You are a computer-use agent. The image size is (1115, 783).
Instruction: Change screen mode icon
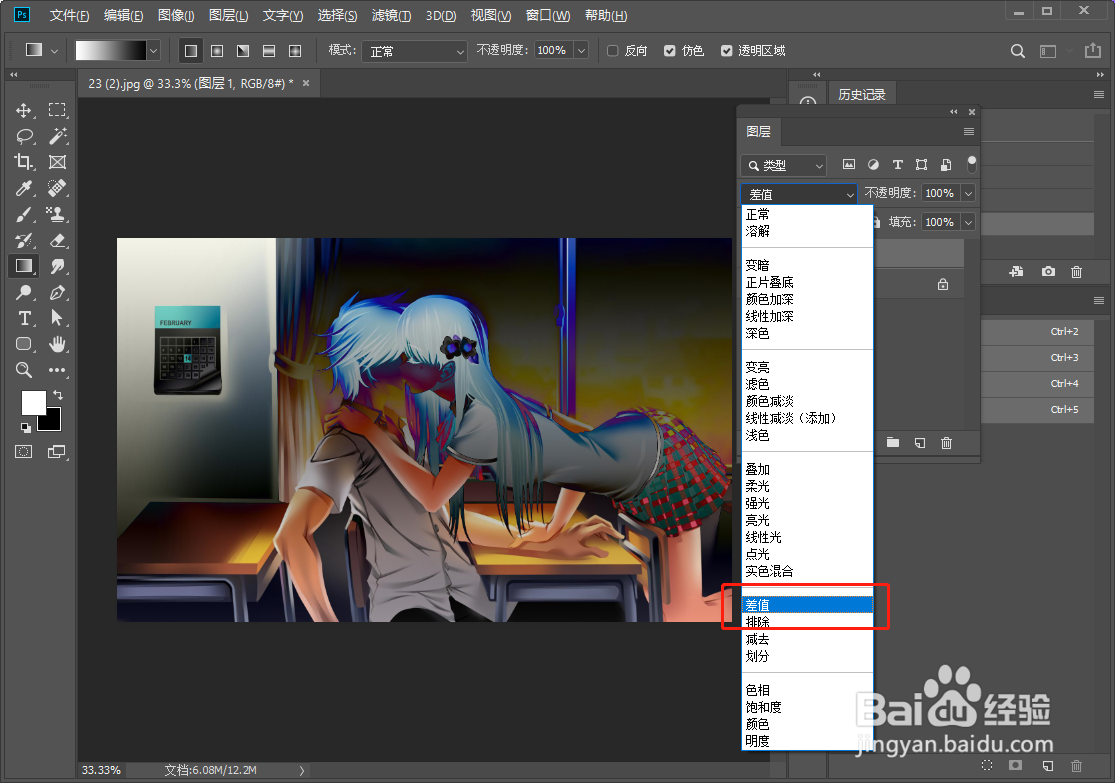[57, 452]
